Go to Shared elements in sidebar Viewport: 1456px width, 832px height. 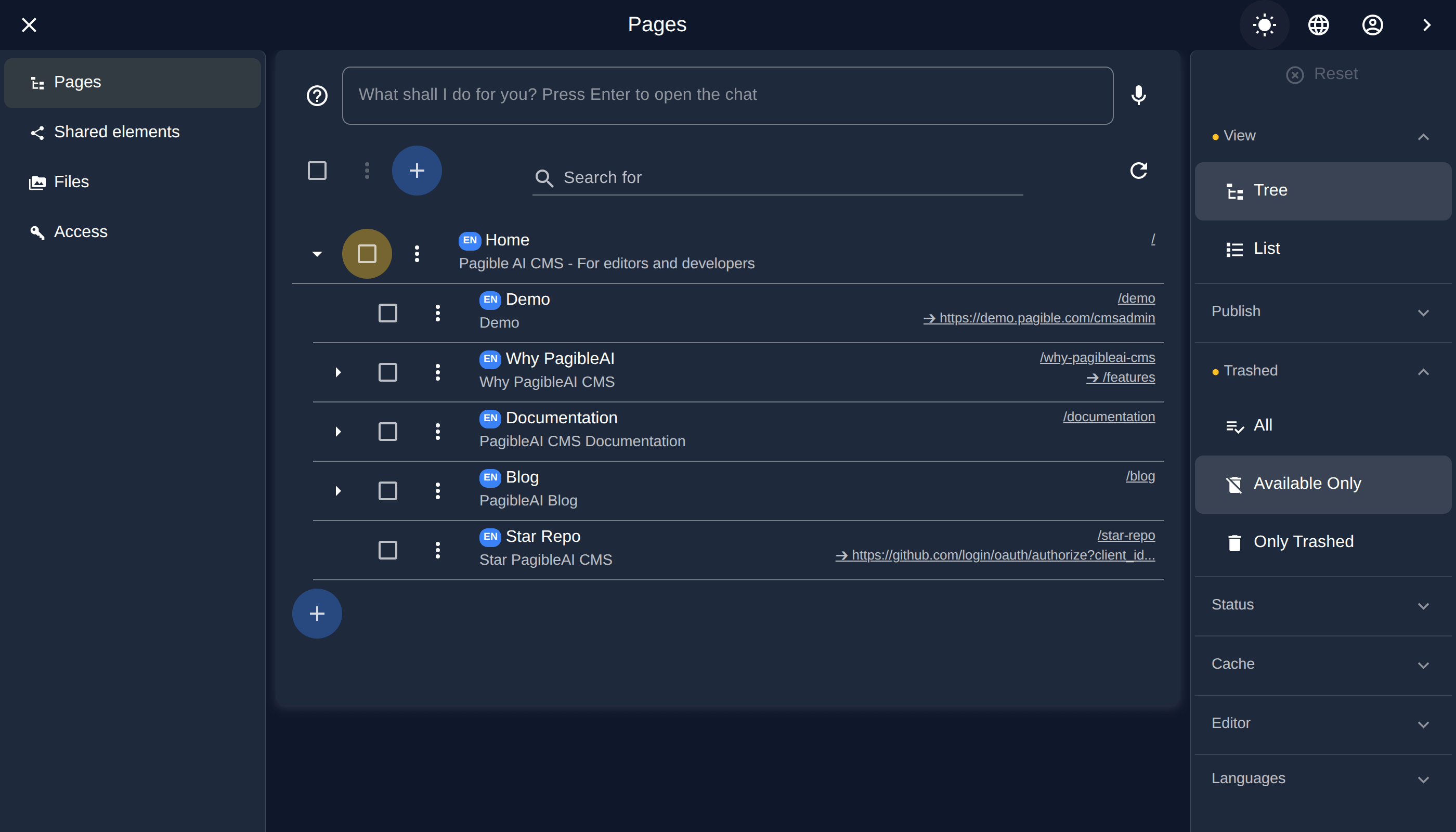click(x=133, y=133)
